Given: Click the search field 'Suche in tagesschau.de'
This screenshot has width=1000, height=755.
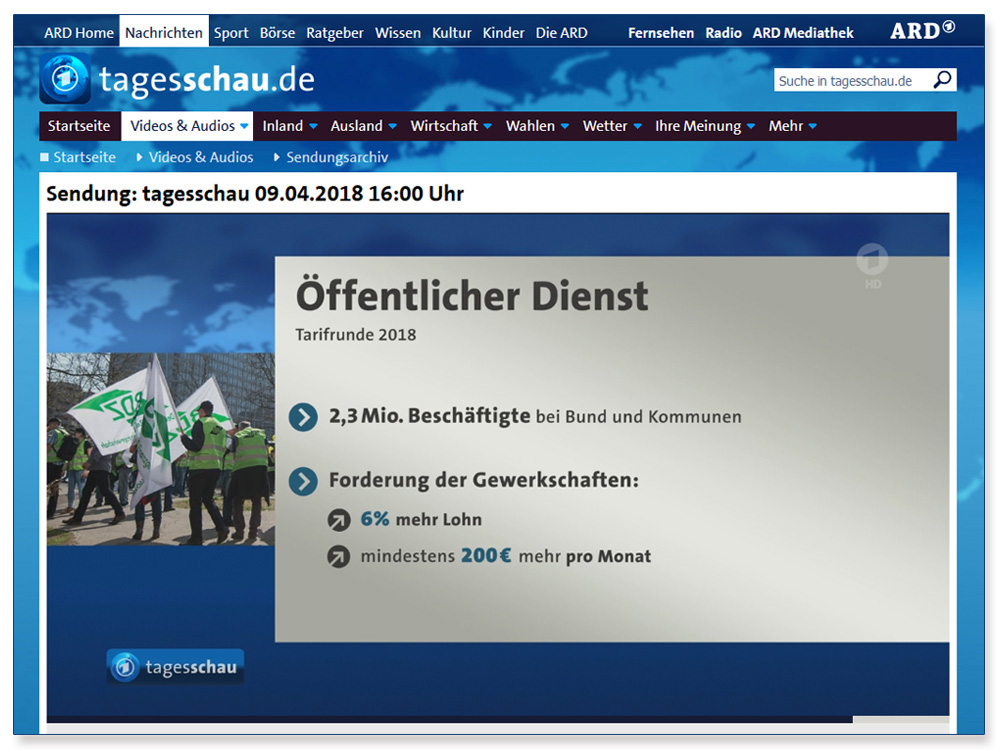Looking at the screenshot, I should pos(851,80).
